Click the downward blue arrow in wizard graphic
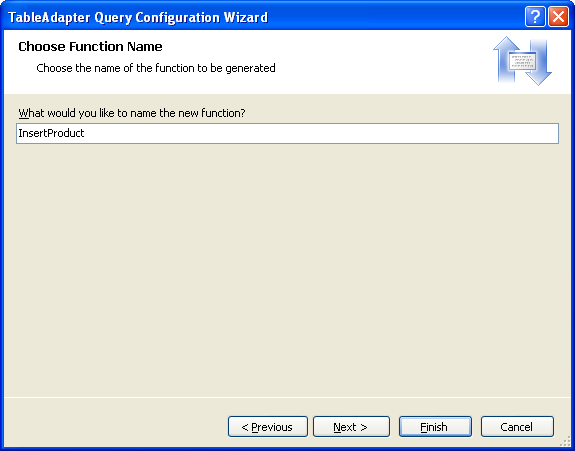Viewport: 575px width, 451px height. pos(538,62)
